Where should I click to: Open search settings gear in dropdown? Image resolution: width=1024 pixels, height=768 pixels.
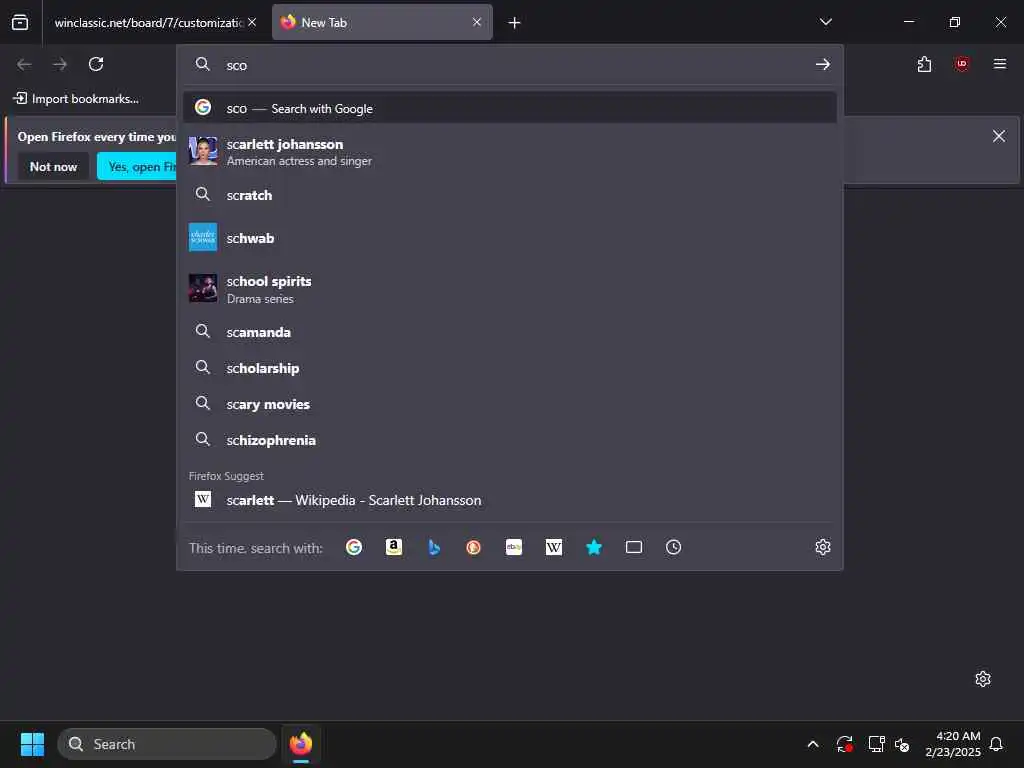[823, 547]
